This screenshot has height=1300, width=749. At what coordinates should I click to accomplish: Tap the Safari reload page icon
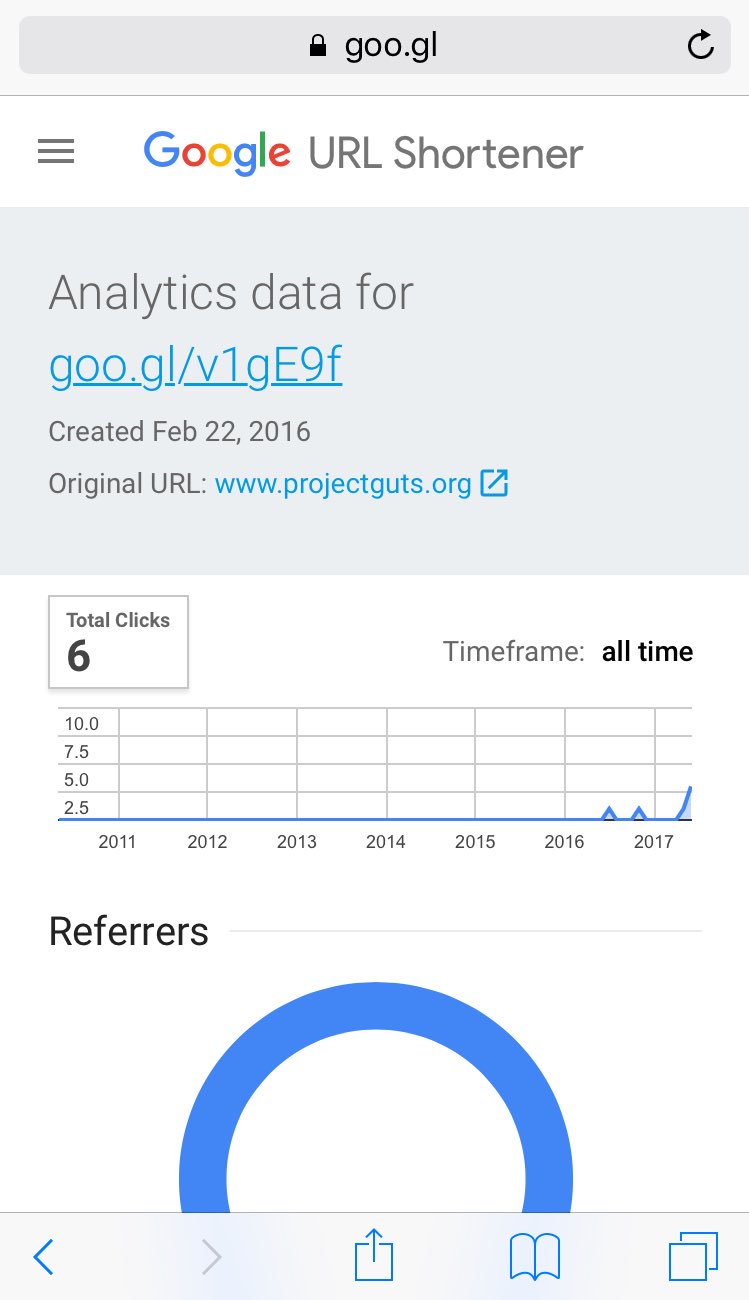click(x=701, y=45)
